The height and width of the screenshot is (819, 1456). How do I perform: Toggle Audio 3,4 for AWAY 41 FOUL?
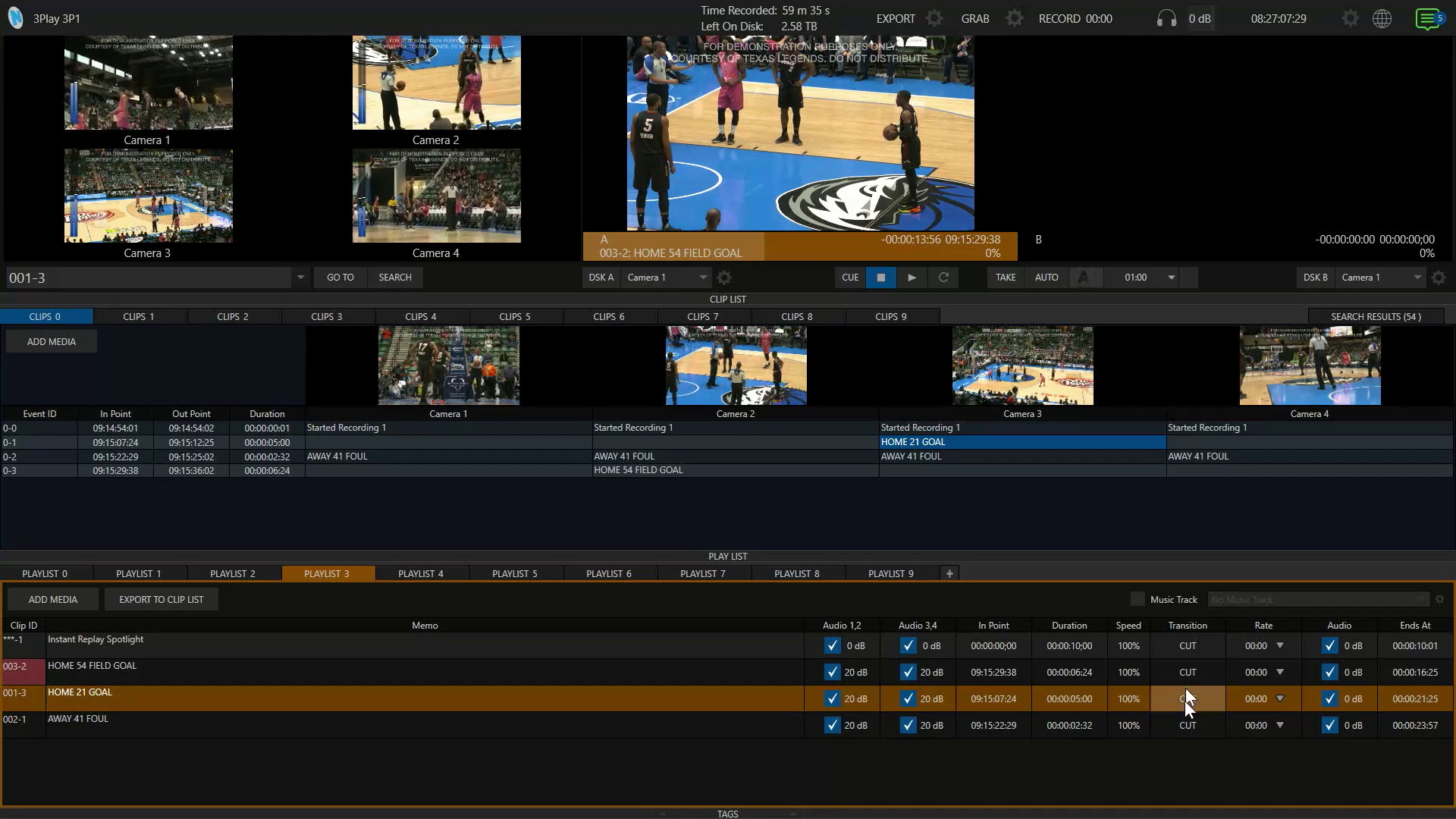(x=908, y=726)
